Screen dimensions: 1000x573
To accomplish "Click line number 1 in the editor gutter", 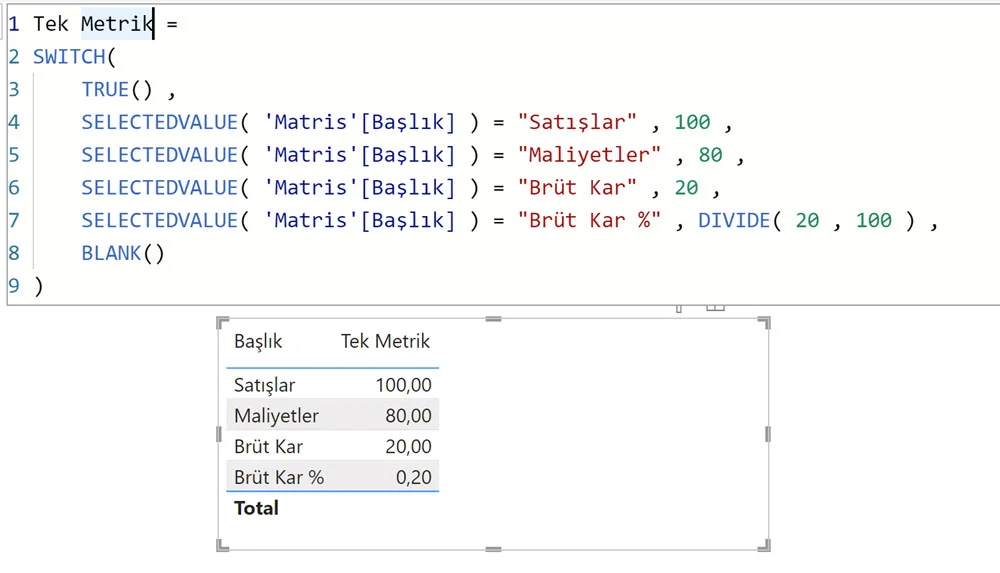I will coord(14,24).
